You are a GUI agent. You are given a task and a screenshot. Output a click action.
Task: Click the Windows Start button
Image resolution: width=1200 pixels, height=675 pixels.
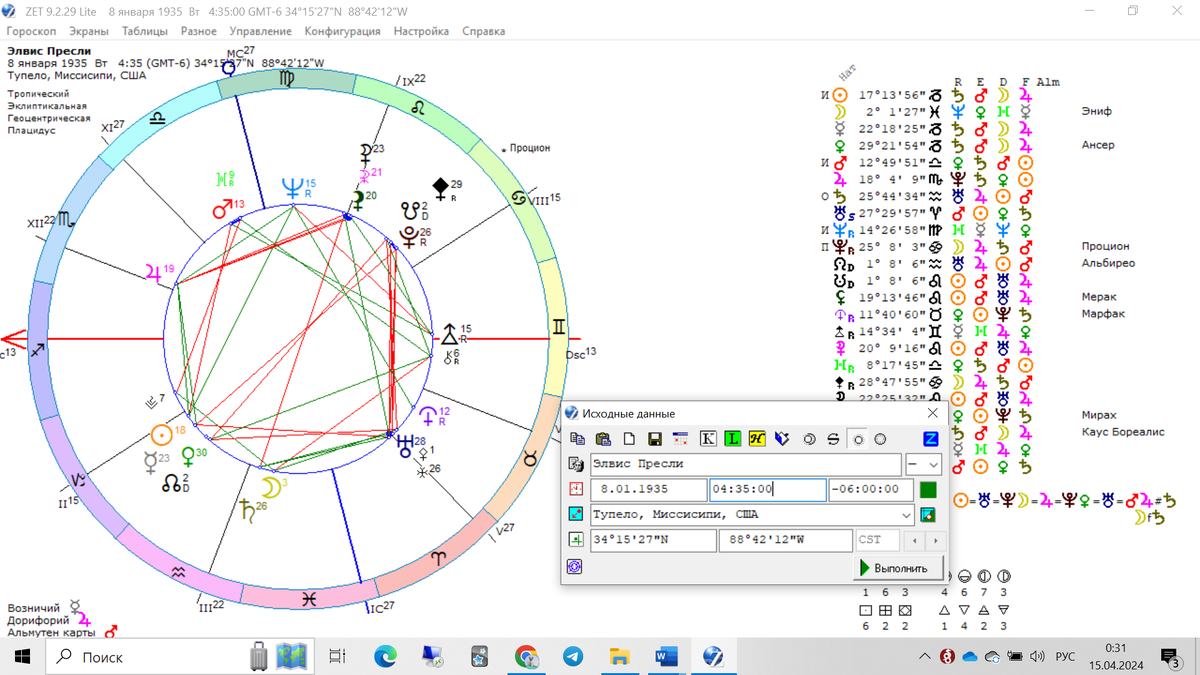click(x=22, y=656)
